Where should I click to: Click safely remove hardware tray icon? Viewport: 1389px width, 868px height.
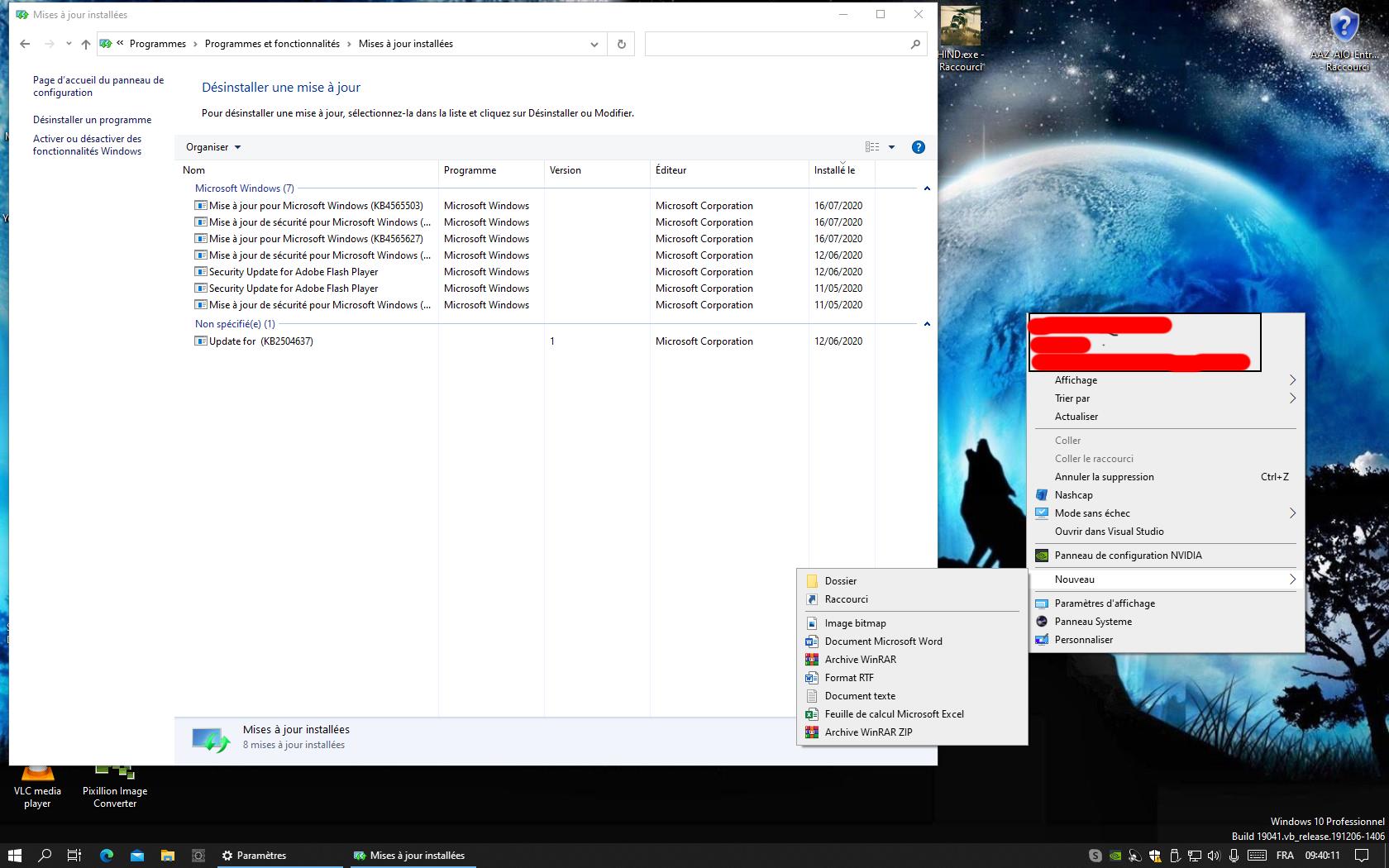pyautogui.click(x=1175, y=856)
